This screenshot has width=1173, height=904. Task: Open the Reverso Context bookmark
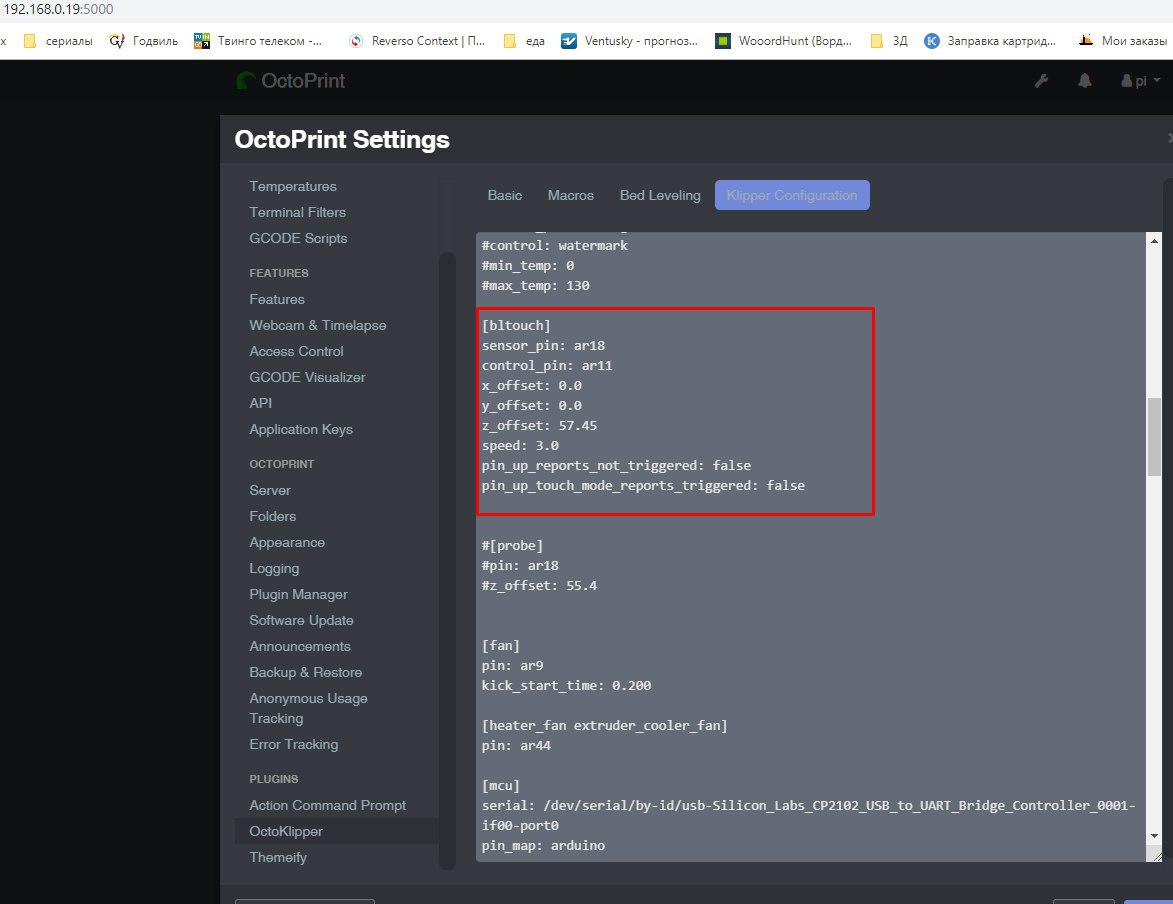[x=417, y=40]
